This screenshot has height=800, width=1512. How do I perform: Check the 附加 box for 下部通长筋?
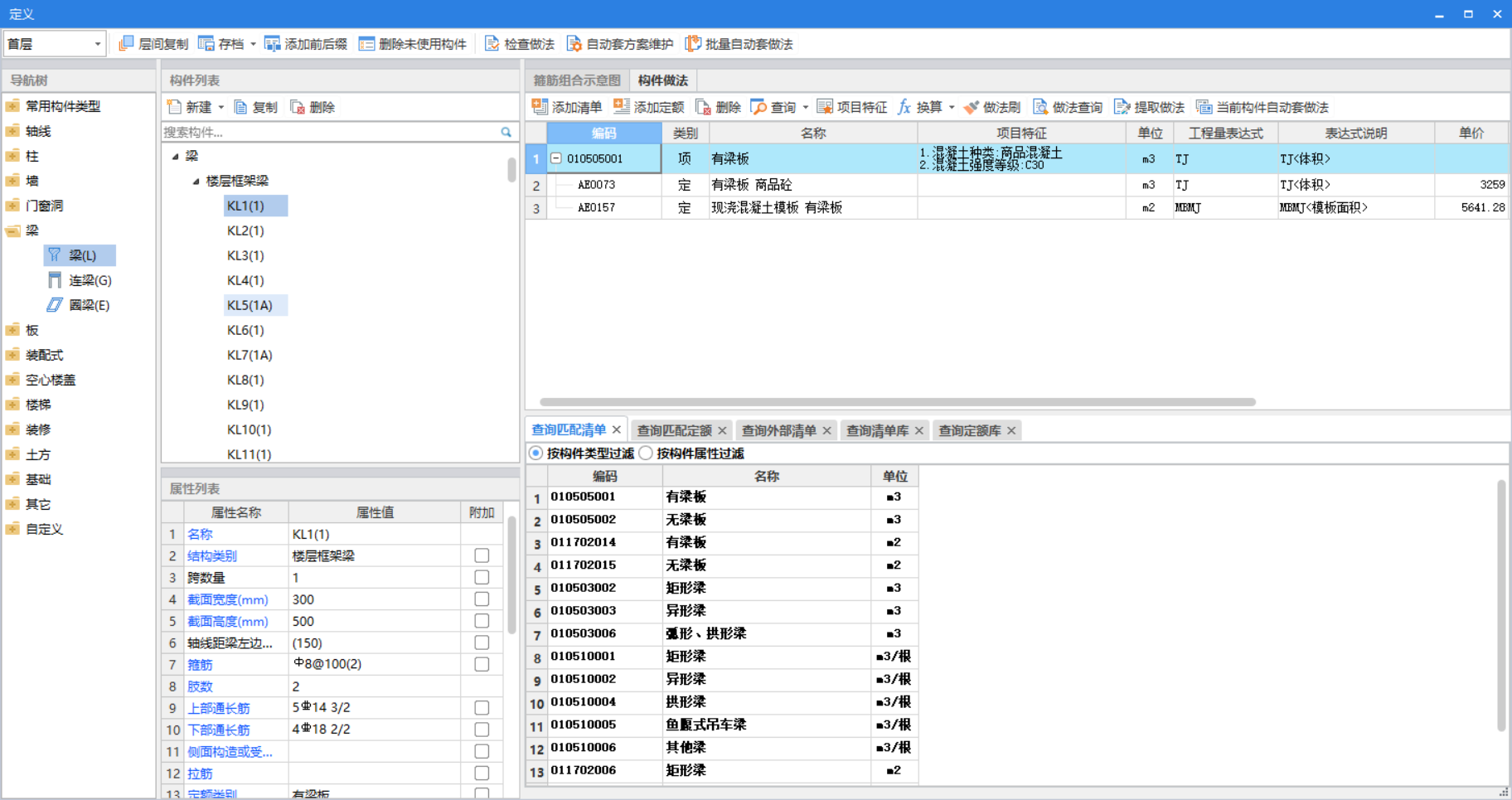[482, 730]
